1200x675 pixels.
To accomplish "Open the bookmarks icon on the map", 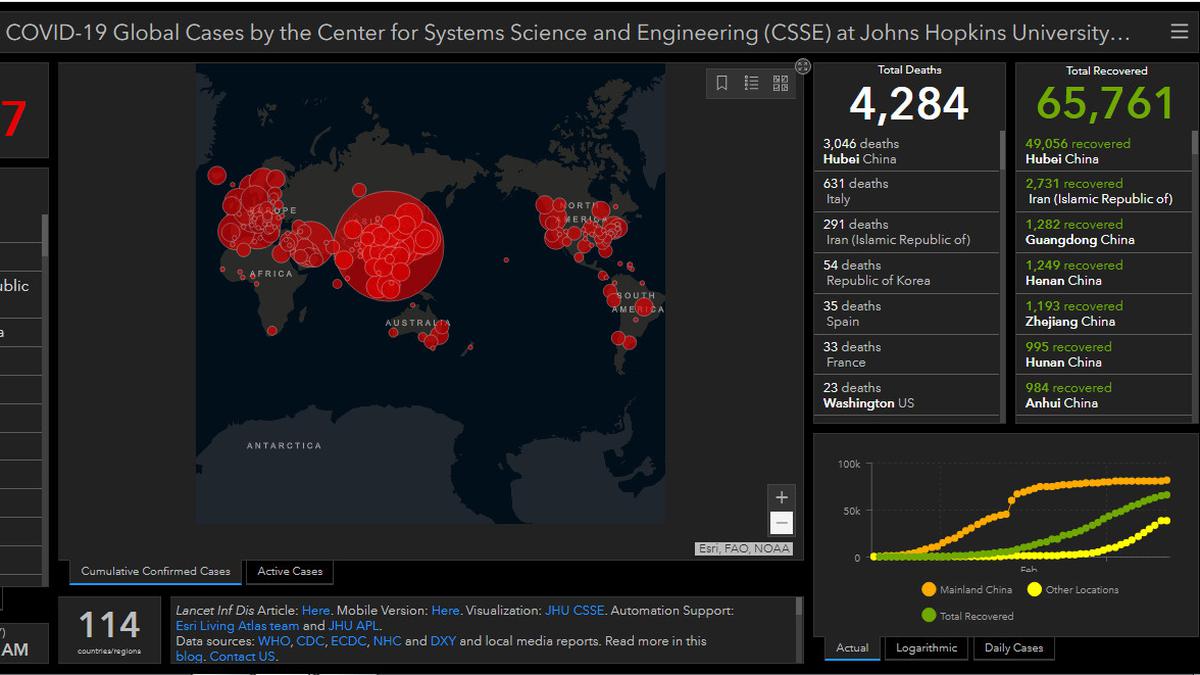I will pos(723,83).
